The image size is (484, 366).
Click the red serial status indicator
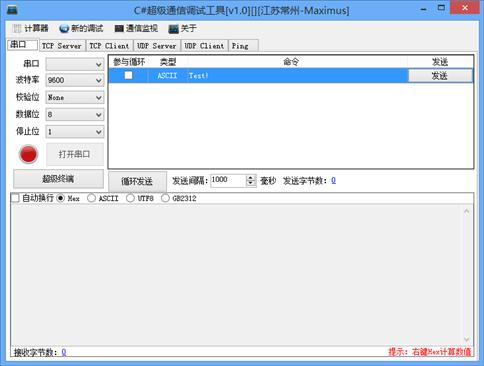coord(28,154)
